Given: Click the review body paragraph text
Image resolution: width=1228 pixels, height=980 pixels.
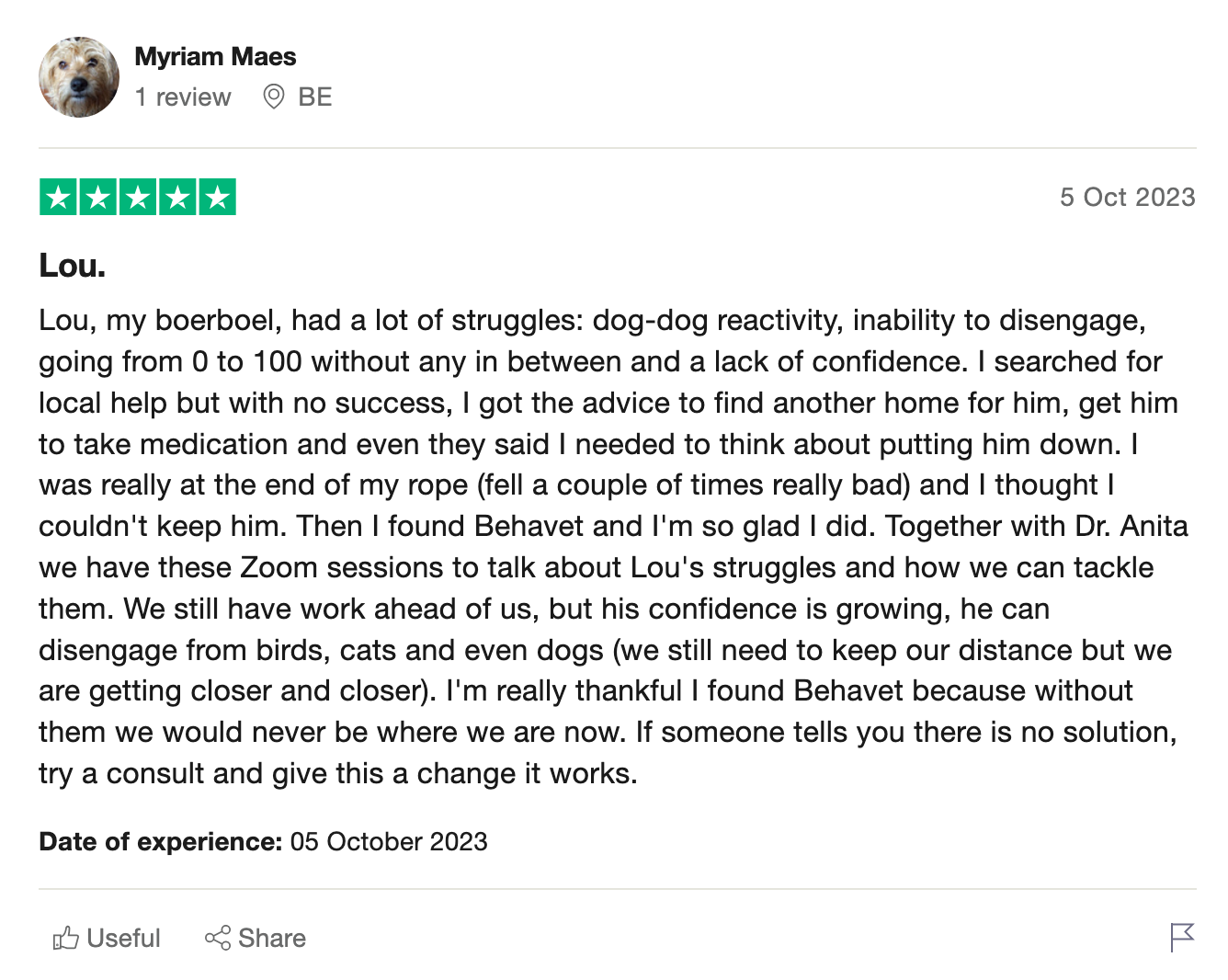Looking at the screenshot, I should [614, 547].
